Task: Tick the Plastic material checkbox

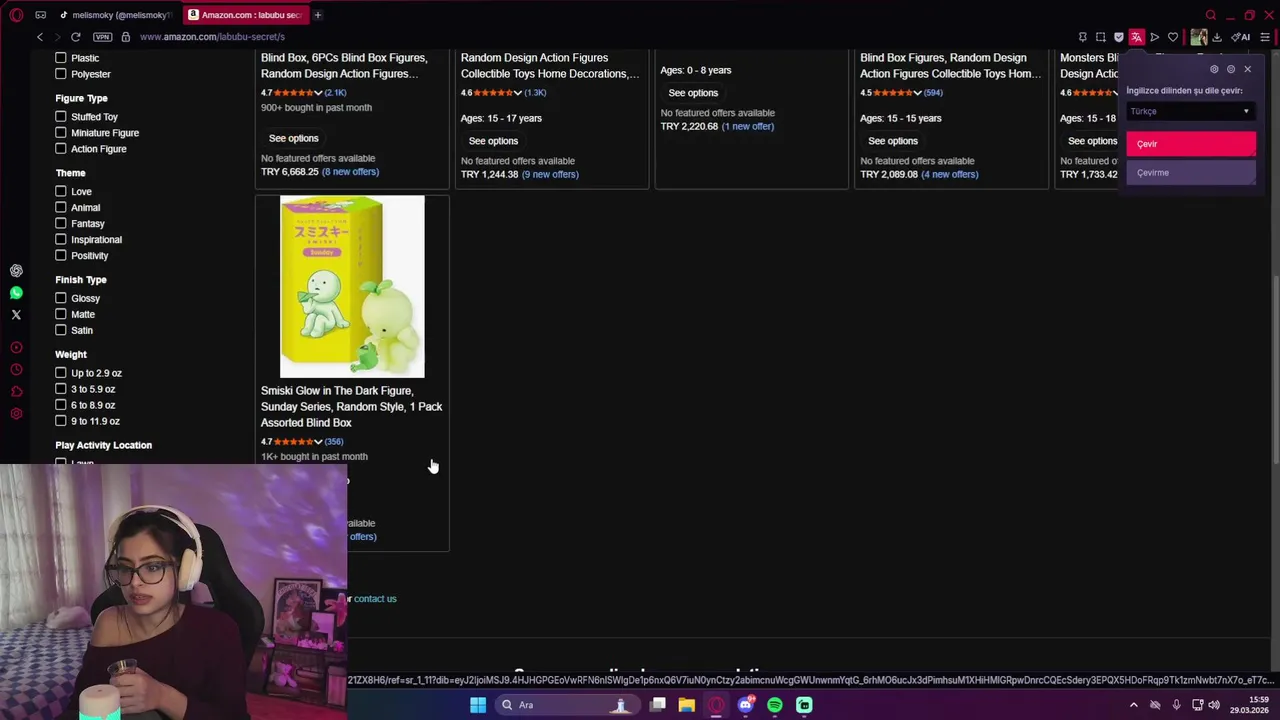Action: pos(61,58)
